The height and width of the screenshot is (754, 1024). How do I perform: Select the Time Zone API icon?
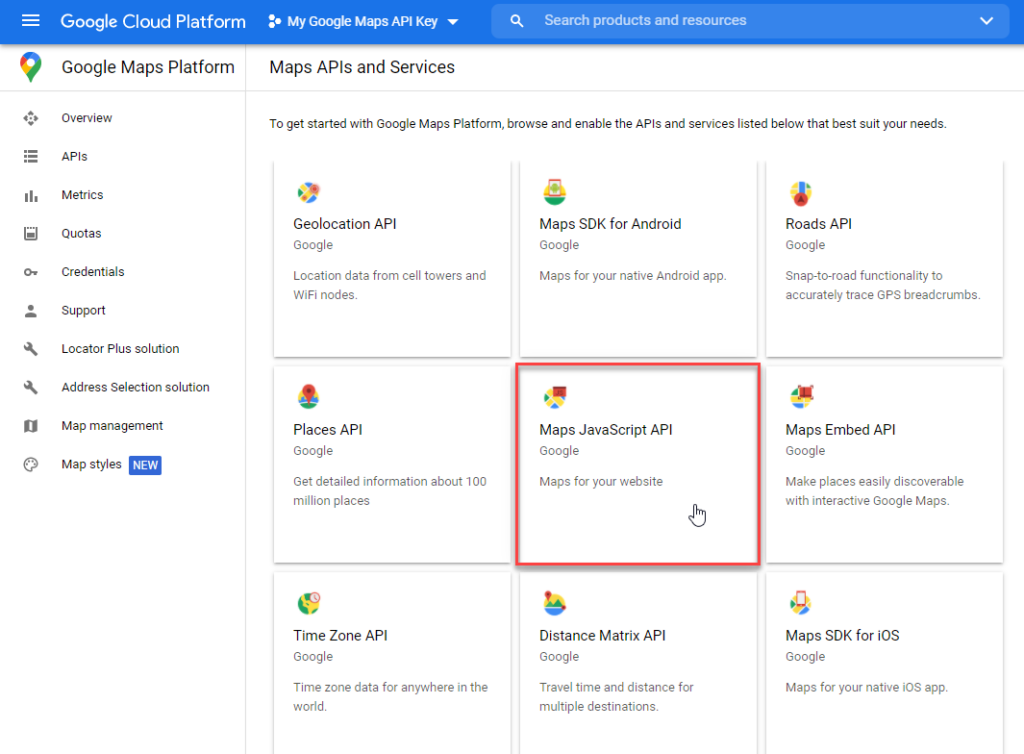309,603
